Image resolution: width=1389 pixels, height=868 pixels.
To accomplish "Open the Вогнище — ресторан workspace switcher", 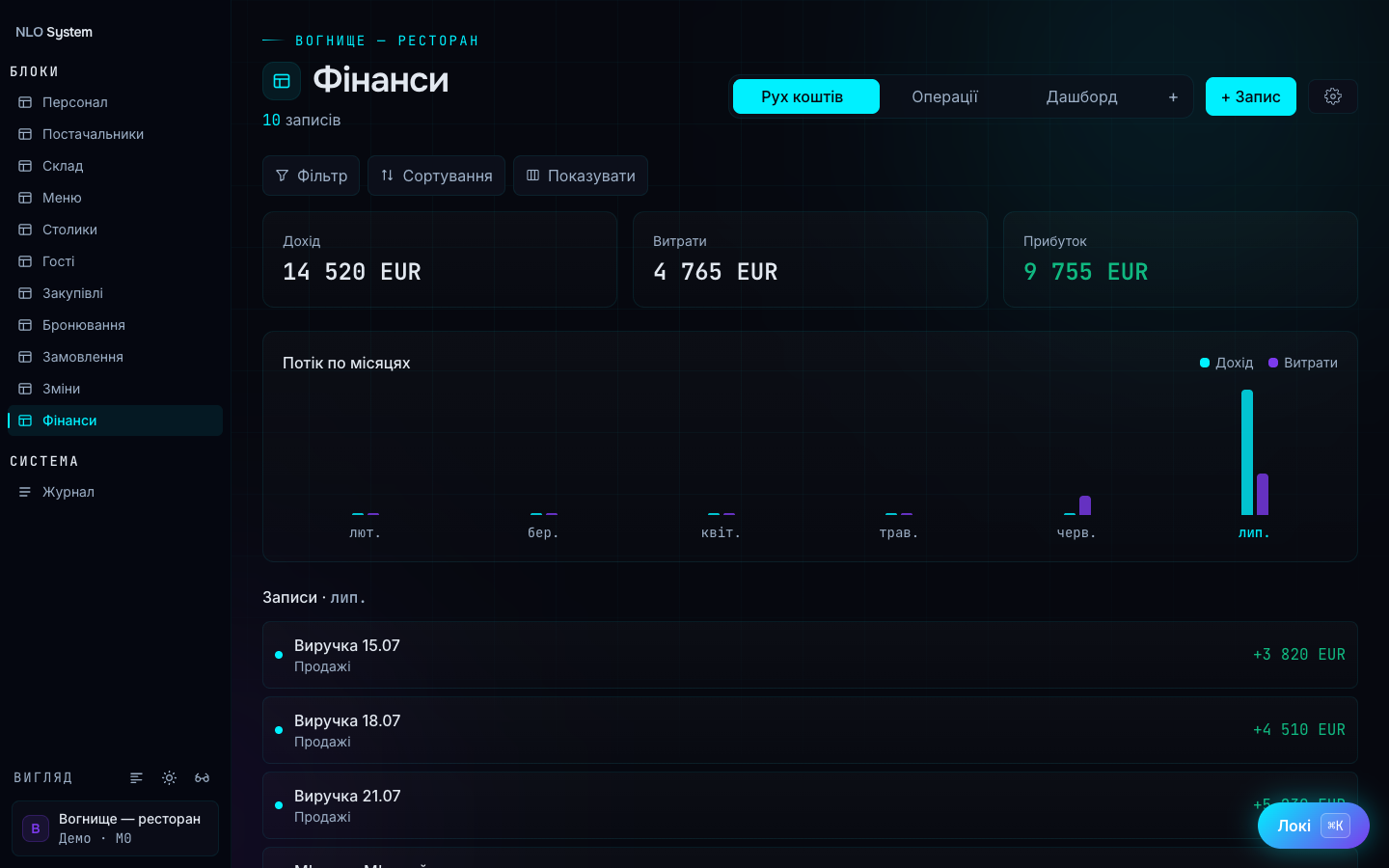I will [115, 828].
